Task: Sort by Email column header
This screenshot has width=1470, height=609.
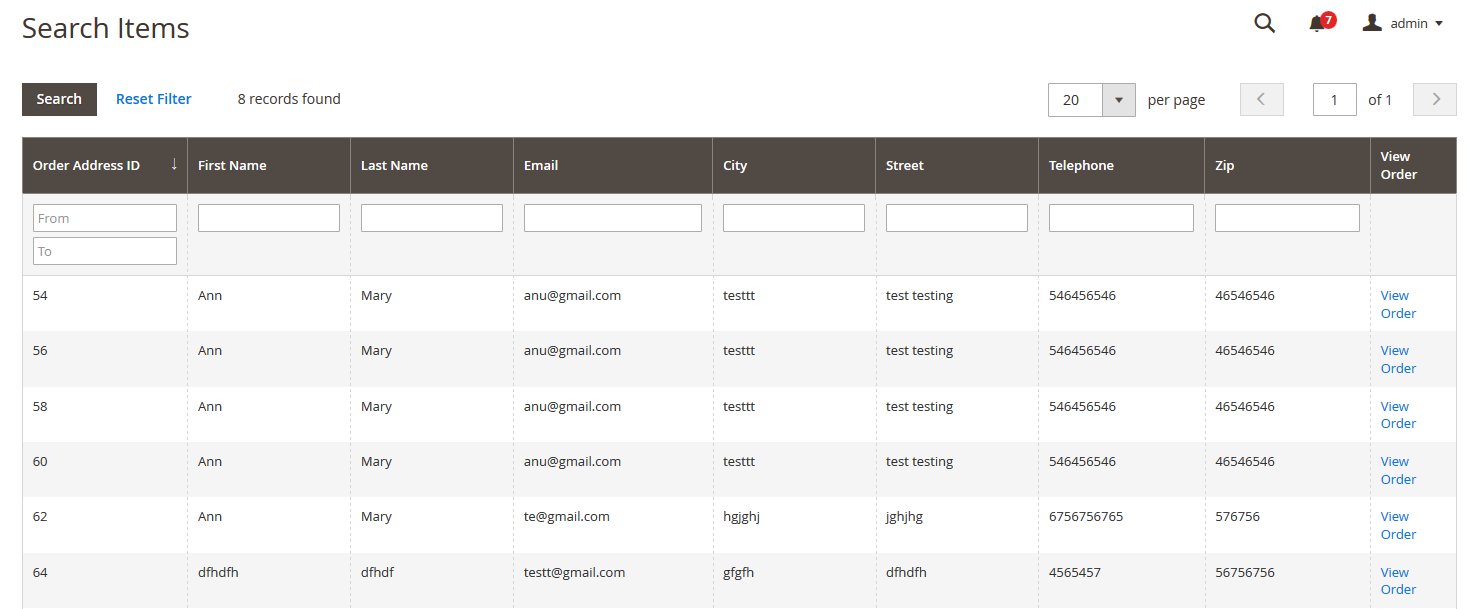Action: 541,166
